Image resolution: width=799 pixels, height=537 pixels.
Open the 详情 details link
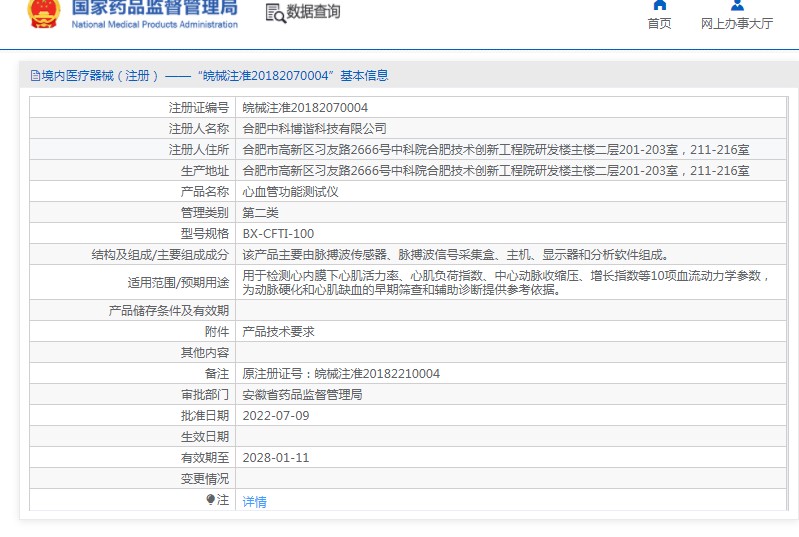pyautogui.click(x=254, y=502)
